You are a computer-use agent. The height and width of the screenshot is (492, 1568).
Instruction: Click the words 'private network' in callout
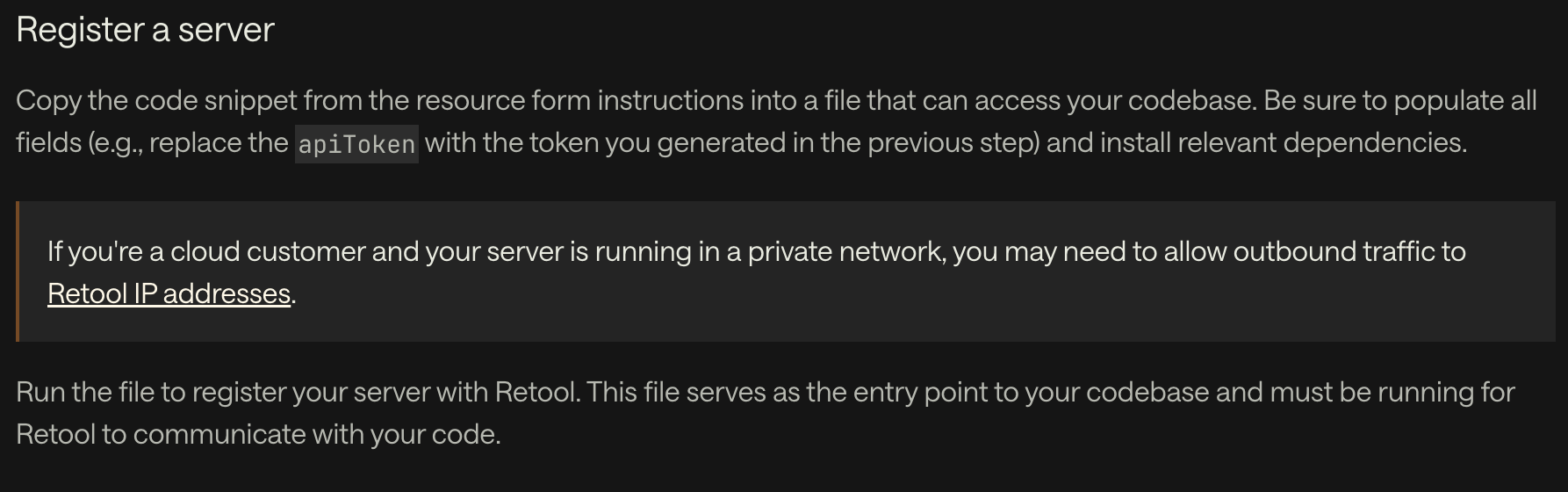click(846, 251)
